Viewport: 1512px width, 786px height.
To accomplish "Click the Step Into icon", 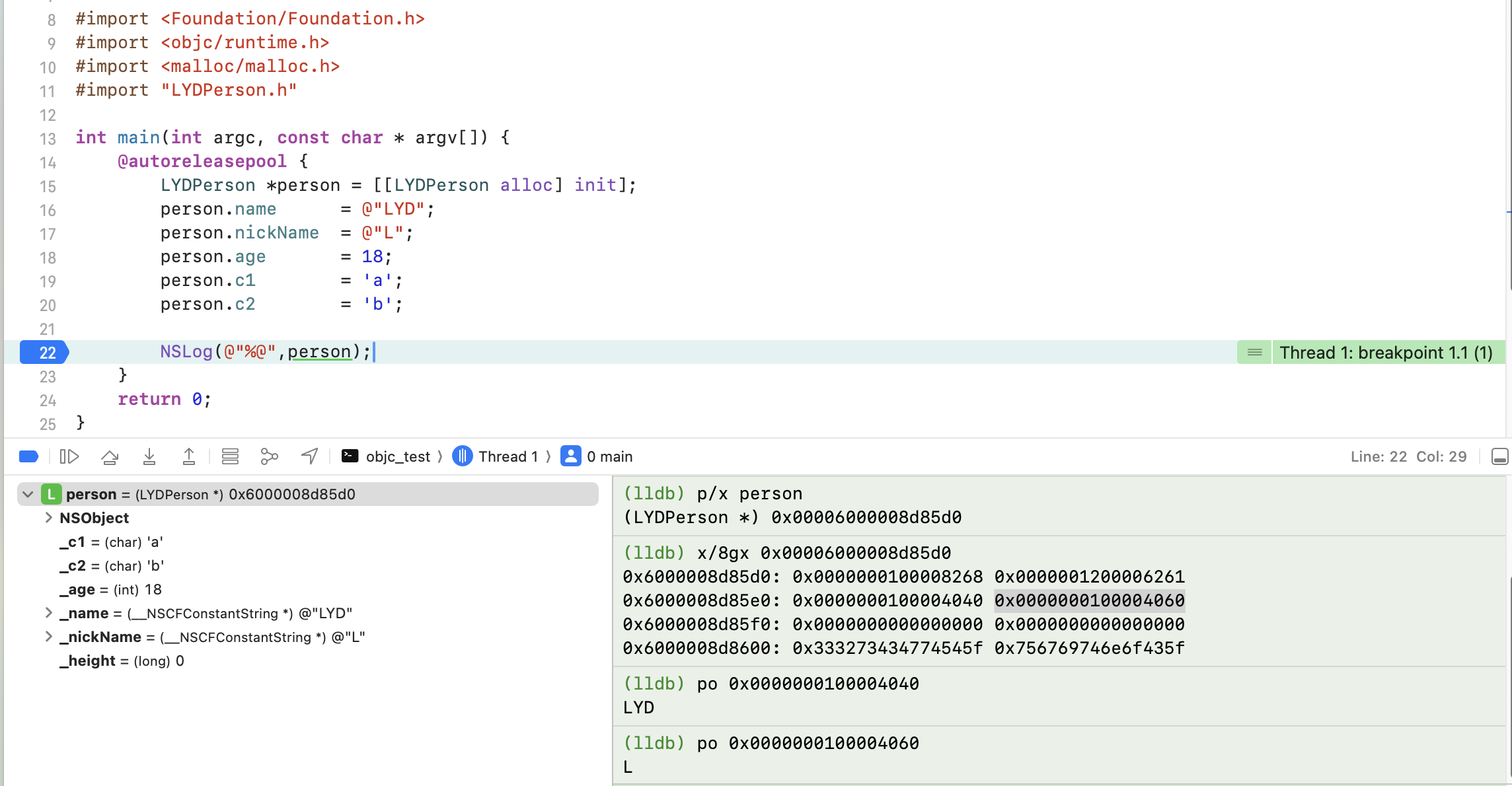I will point(149,456).
